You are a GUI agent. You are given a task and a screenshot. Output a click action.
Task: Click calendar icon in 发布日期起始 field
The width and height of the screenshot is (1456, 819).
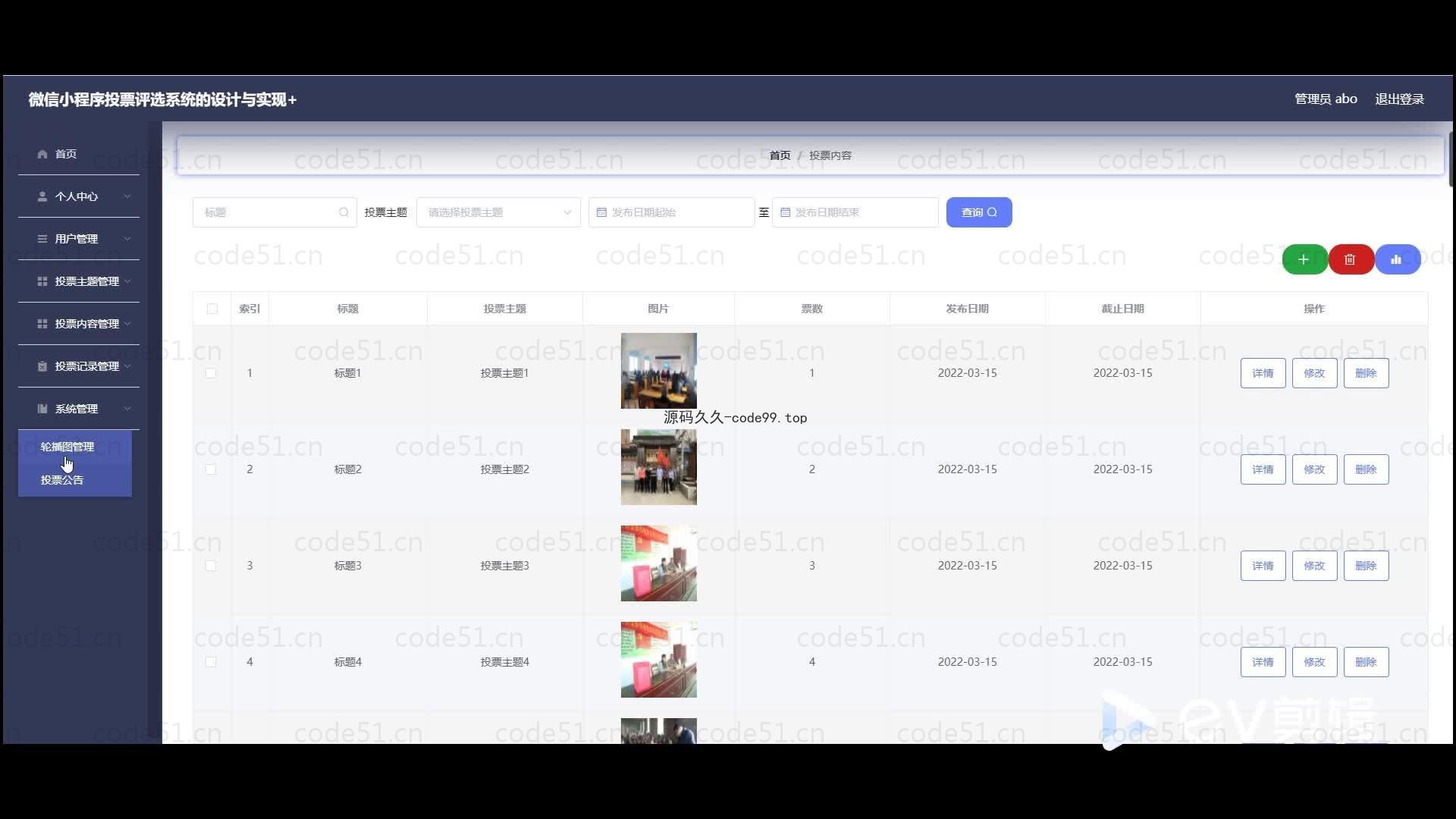pos(601,212)
